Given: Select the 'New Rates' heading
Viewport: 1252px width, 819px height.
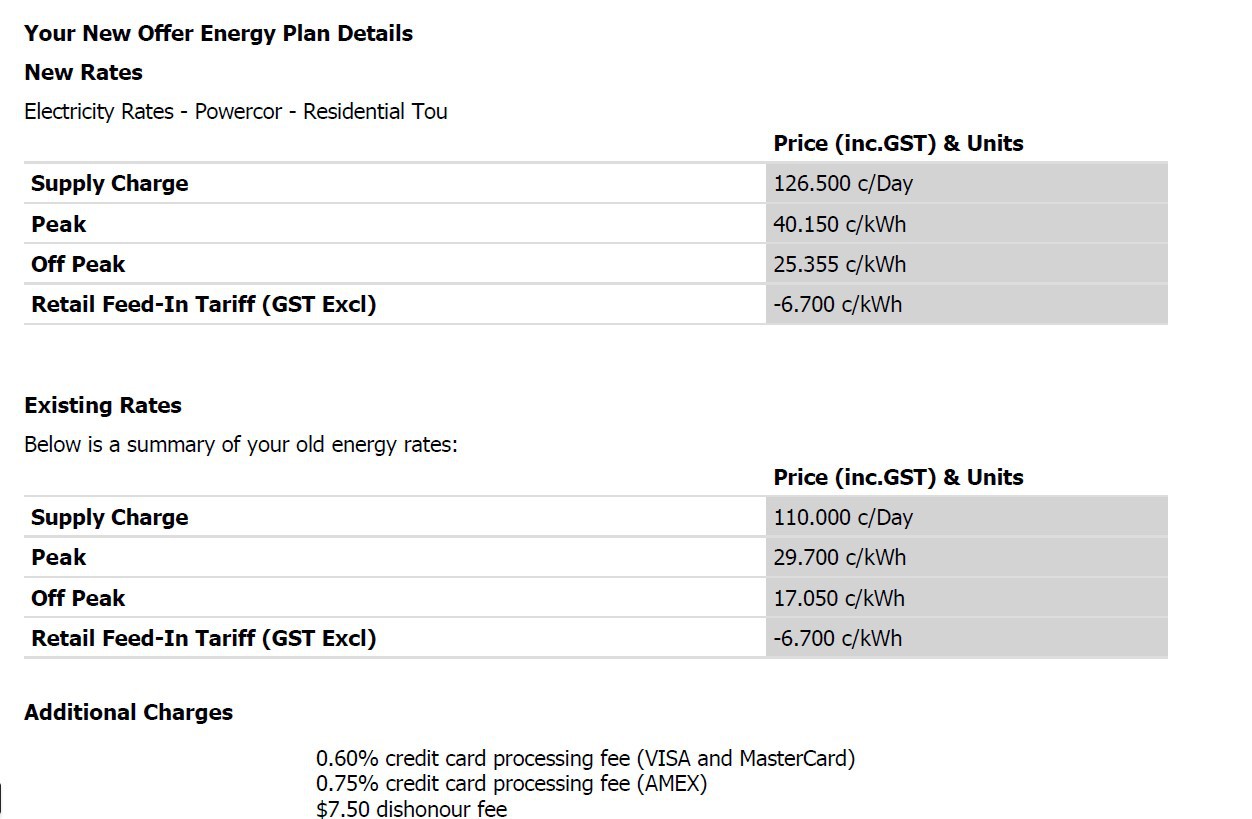Looking at the screenshot, I should pyautogui.click(x=83, y=72).
